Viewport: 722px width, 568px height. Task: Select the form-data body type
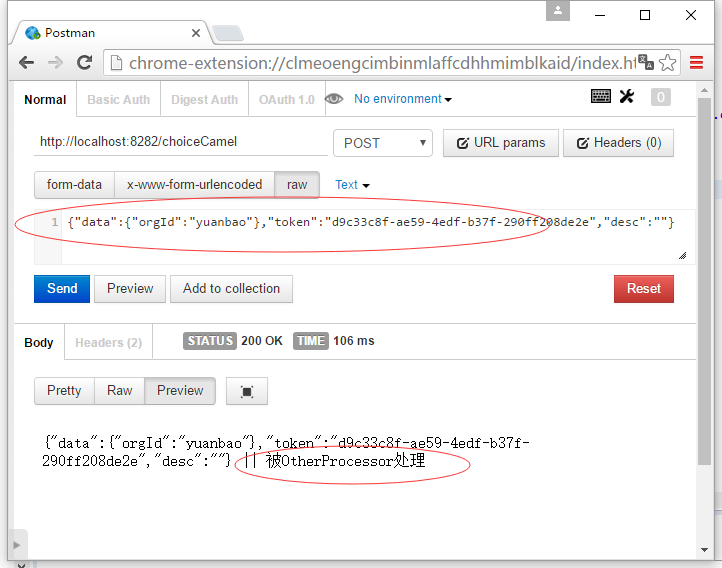tap(74, 185)
